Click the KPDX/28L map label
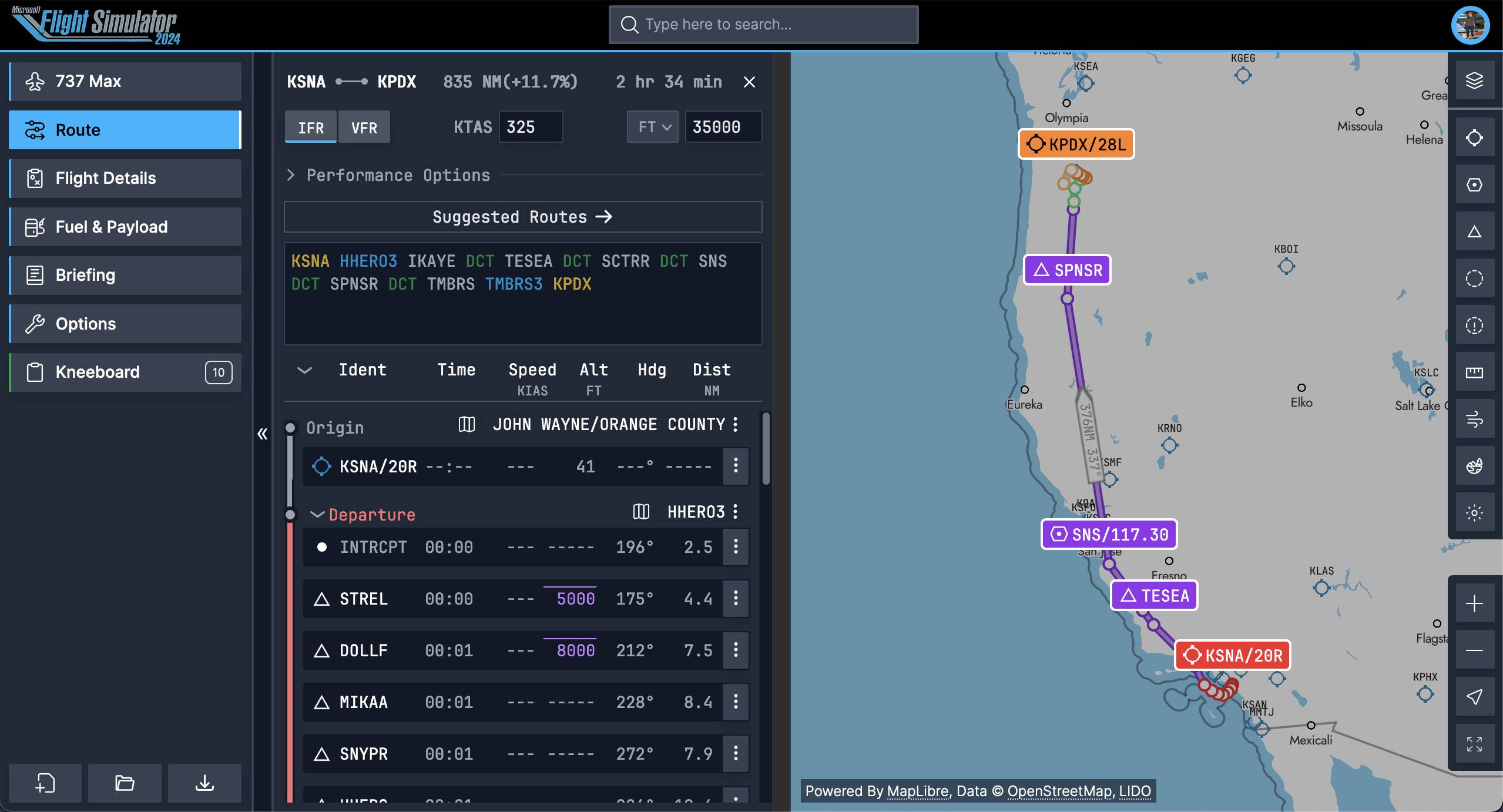 (x=1076, y=144)
